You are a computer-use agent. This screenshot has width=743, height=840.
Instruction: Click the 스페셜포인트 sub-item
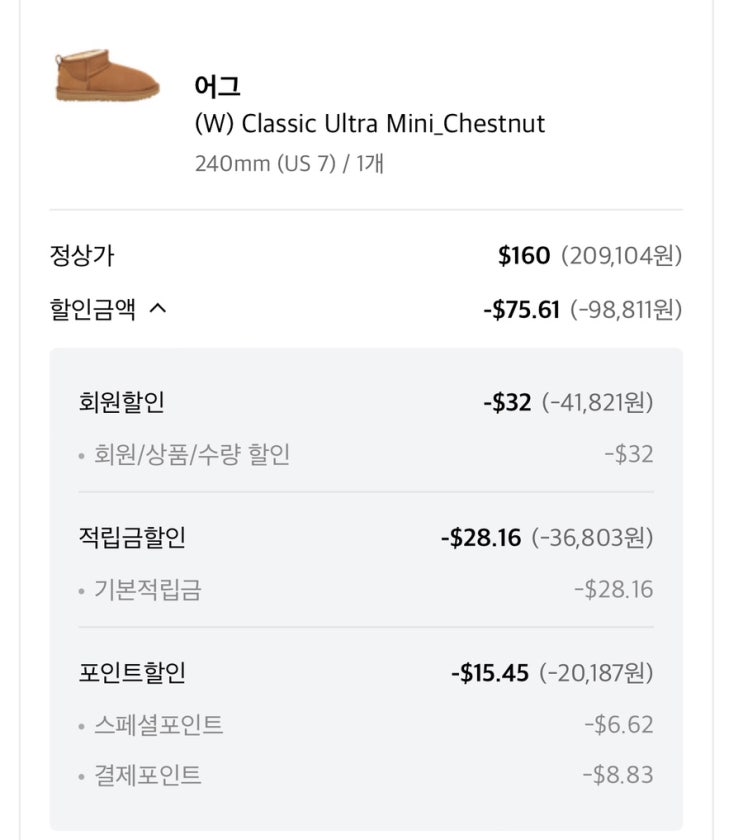[158, 725]
